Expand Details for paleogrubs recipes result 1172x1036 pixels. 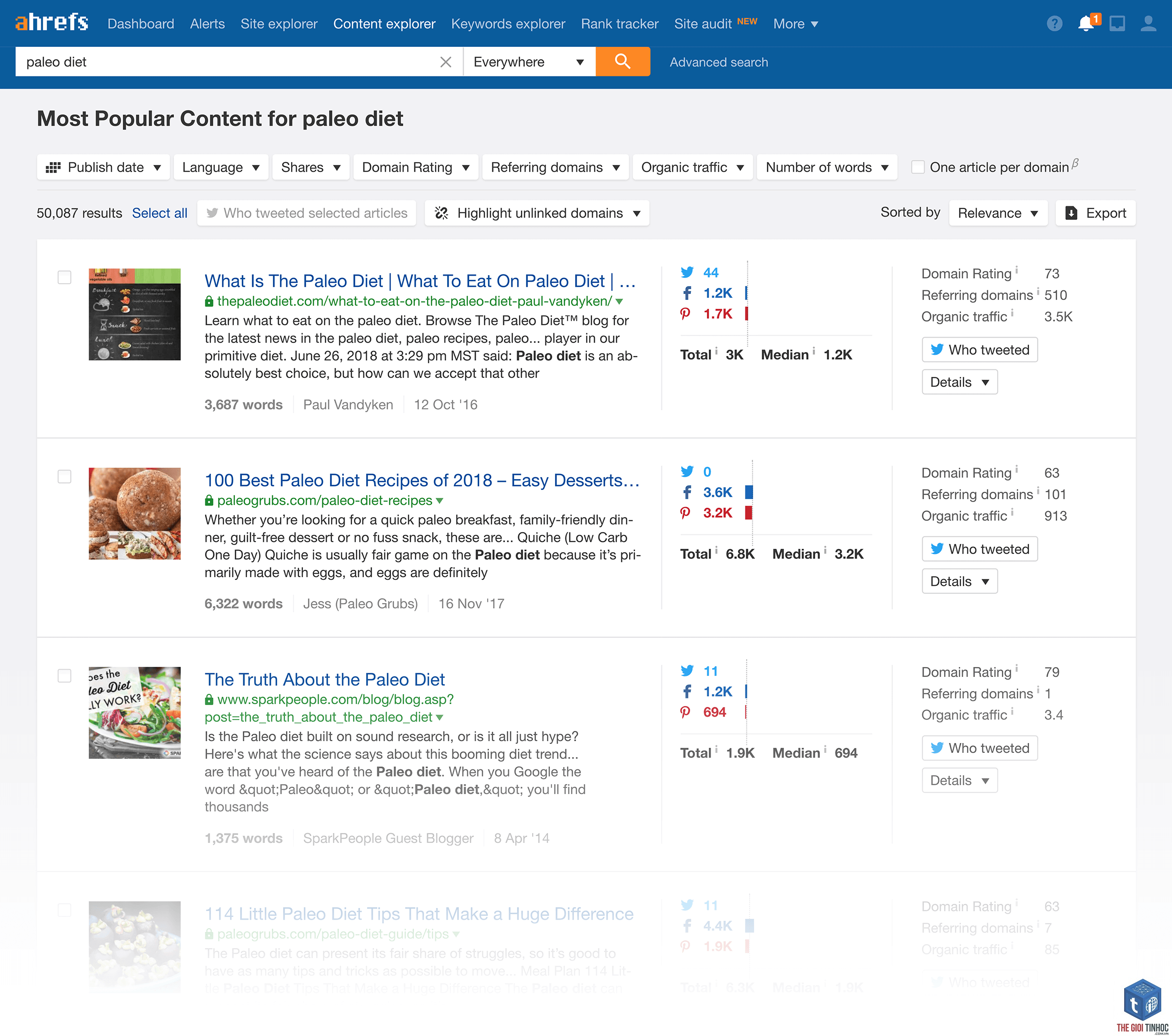point(960,581)
